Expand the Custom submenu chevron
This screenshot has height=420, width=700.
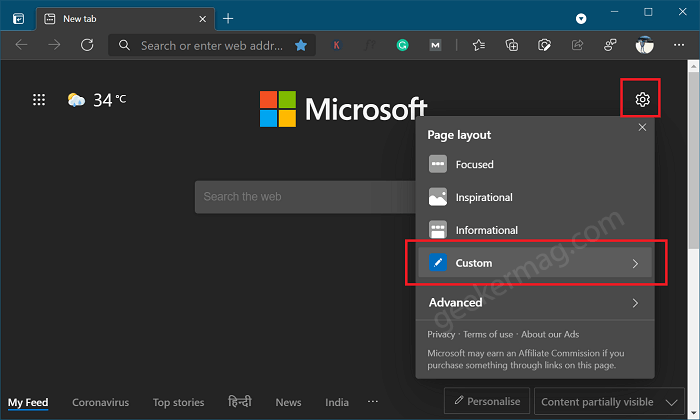coord(635,263)
